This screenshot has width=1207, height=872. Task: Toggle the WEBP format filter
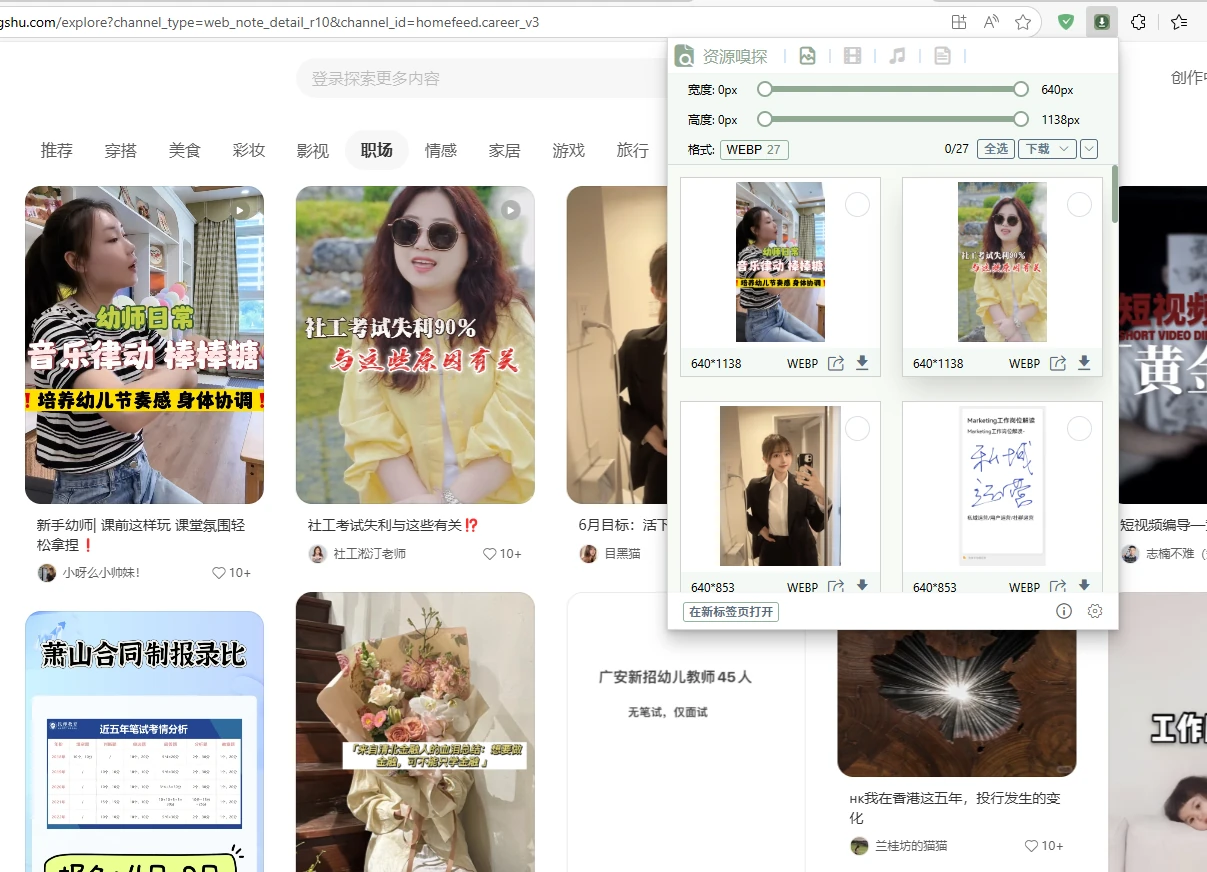tap(754, 150)
